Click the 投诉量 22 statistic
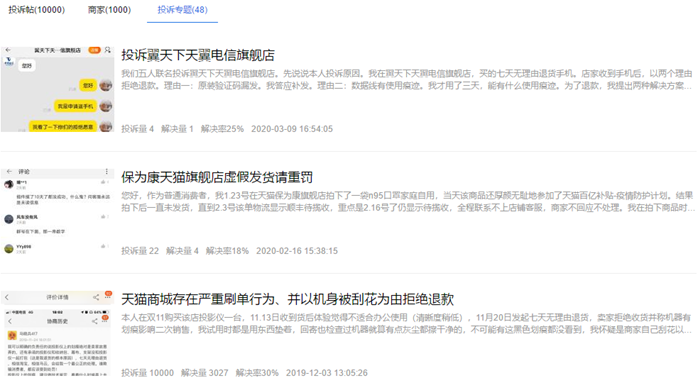The image size is (698, 383). pos(140,251)
